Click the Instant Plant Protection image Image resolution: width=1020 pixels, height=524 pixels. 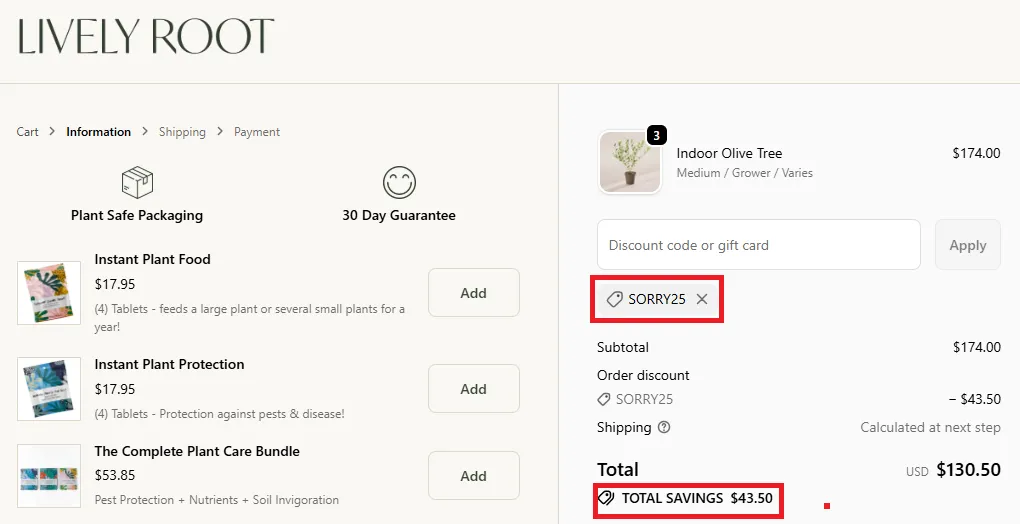pos(49,389)
